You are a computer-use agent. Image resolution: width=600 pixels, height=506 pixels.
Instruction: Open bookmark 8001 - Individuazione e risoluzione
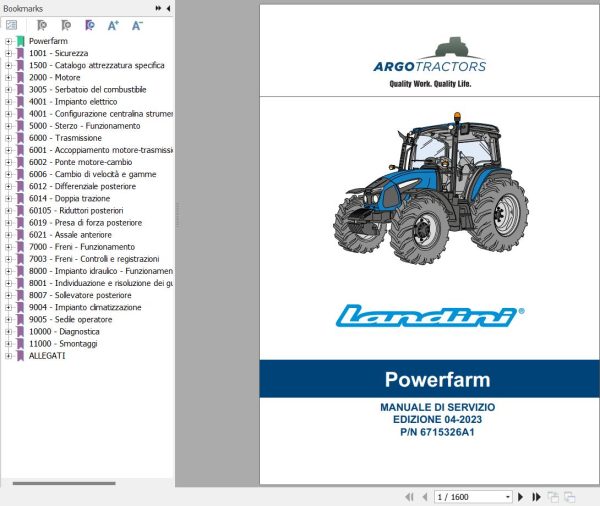(x=101, y=283)
